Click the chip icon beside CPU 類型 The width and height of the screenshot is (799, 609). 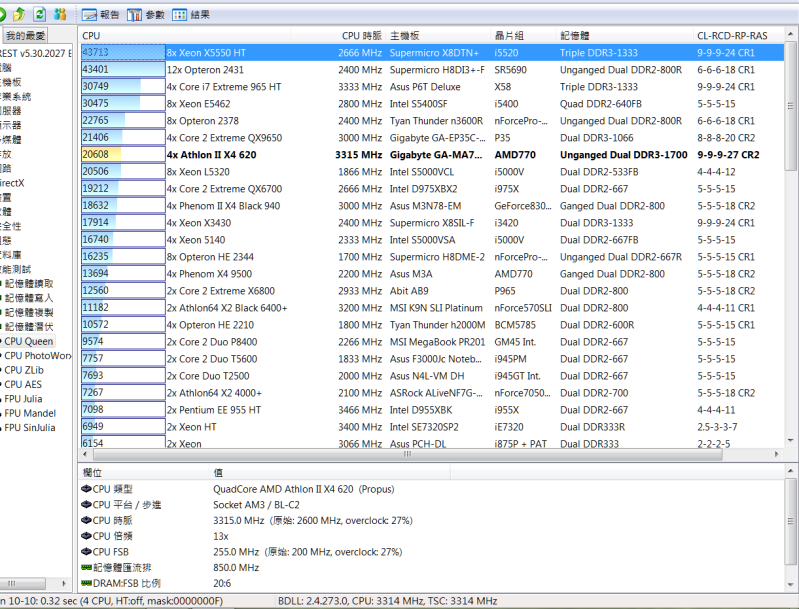86,489
